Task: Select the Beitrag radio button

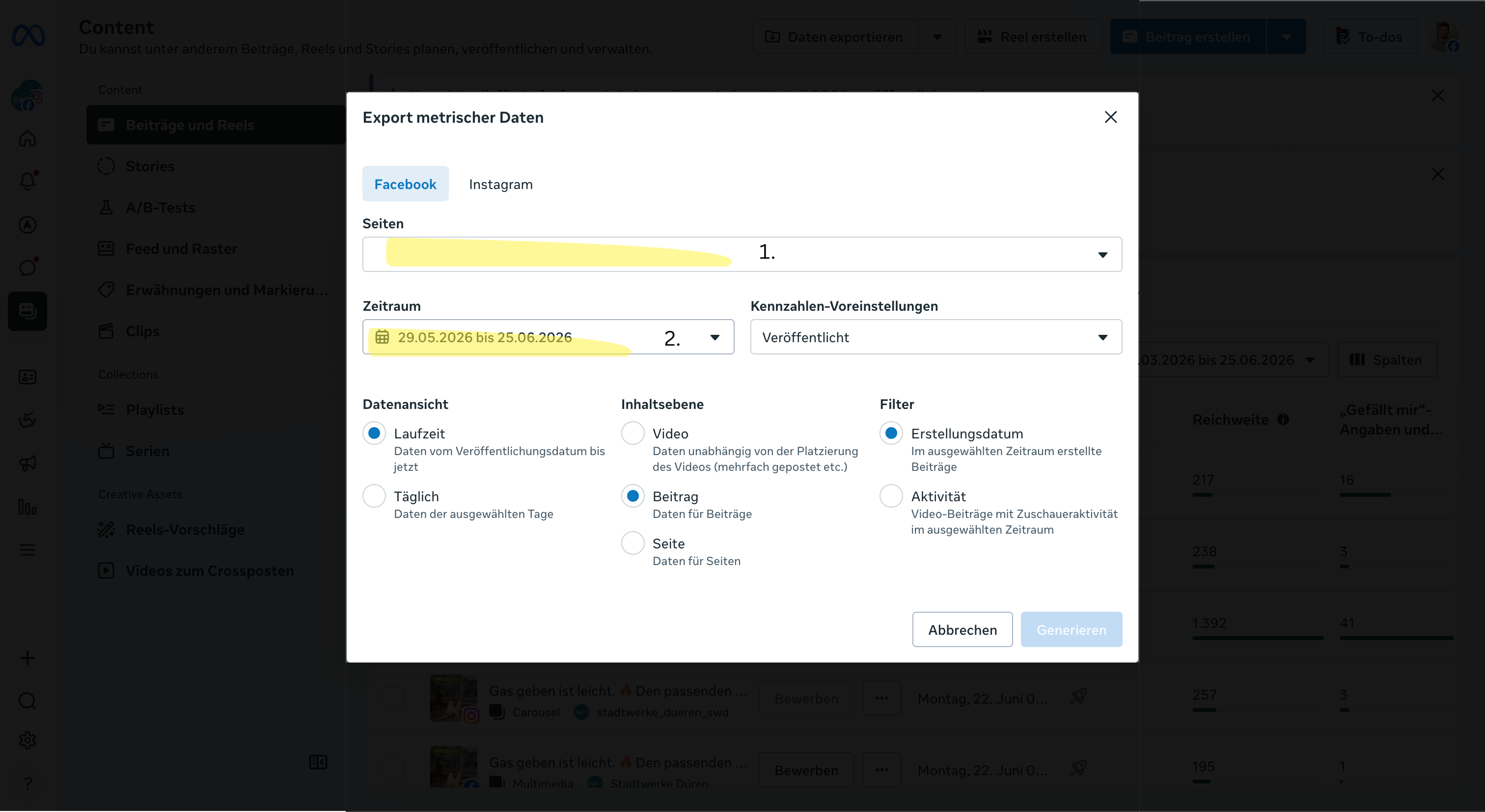Action: coord(632,496)
